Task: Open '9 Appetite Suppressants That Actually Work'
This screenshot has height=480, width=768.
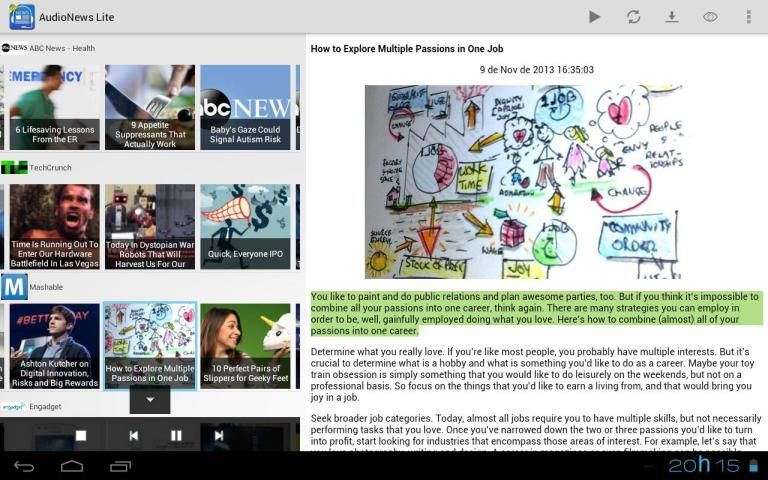Action: (x=150, y=107)
